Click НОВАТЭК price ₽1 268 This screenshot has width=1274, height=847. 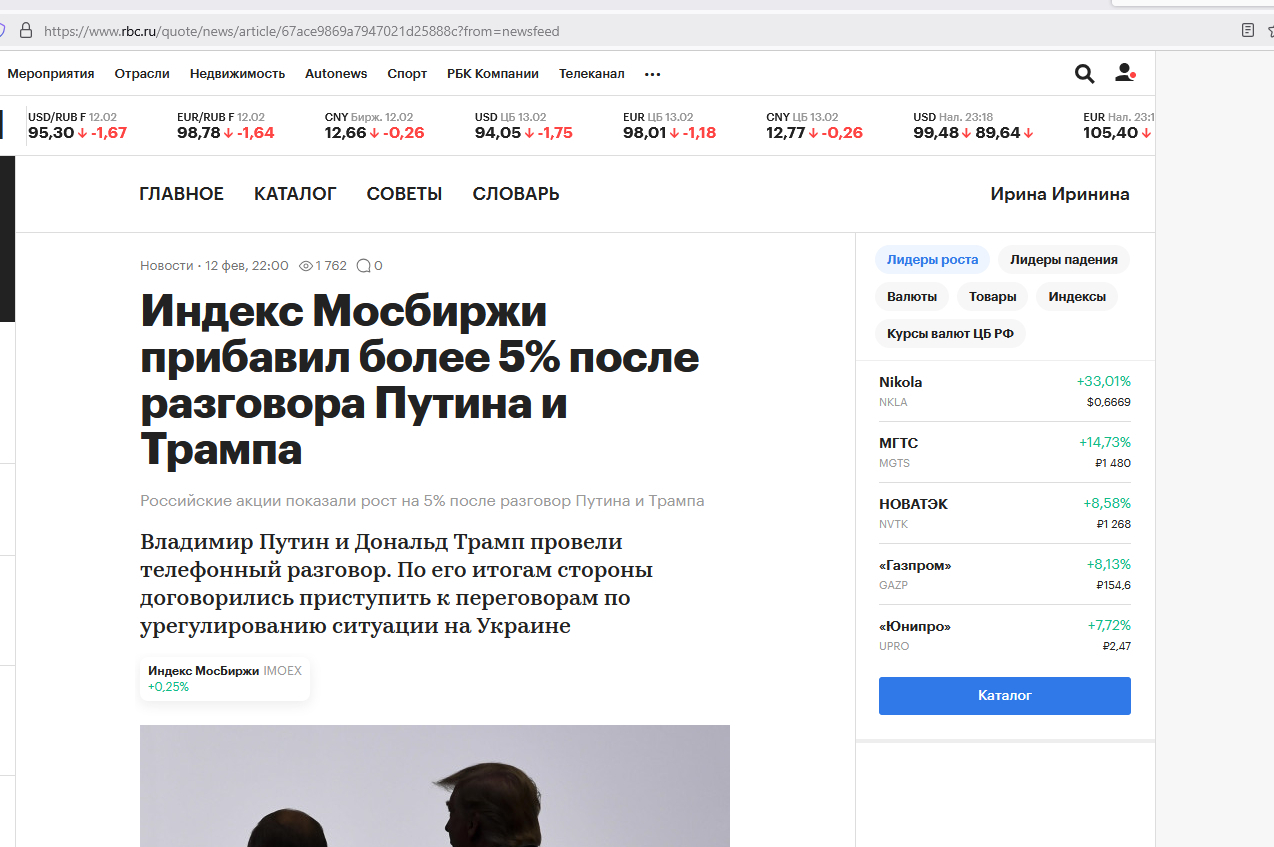point(1113,524)
